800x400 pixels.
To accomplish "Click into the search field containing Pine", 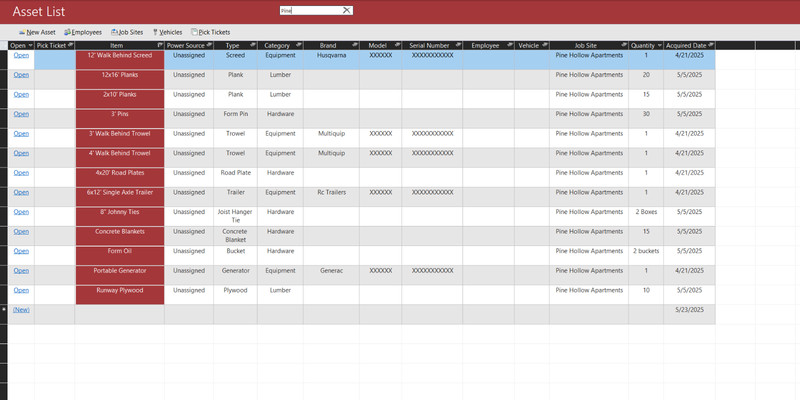I will click(x=310, y=10).
